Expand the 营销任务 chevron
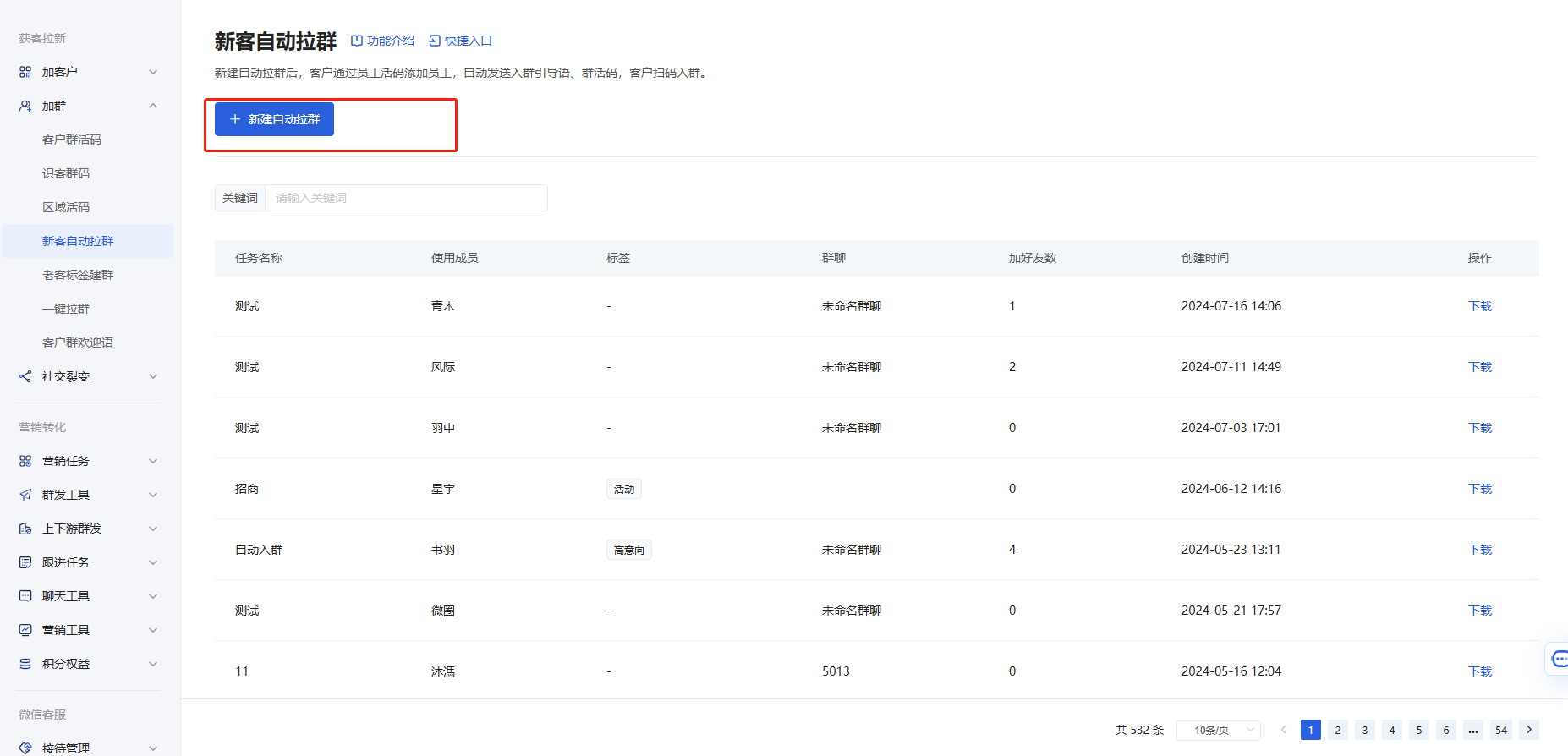The height and width of the screenshot is (756, 1568). 153,461
